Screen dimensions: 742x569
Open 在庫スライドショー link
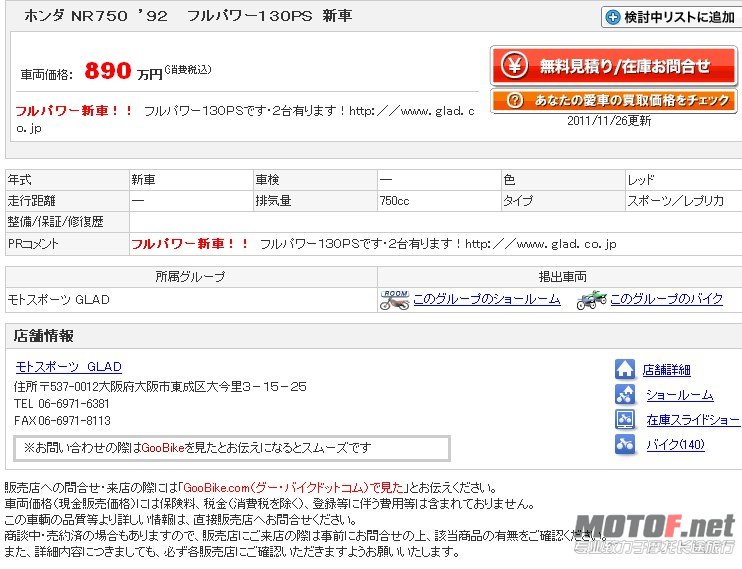click(693, 420)
